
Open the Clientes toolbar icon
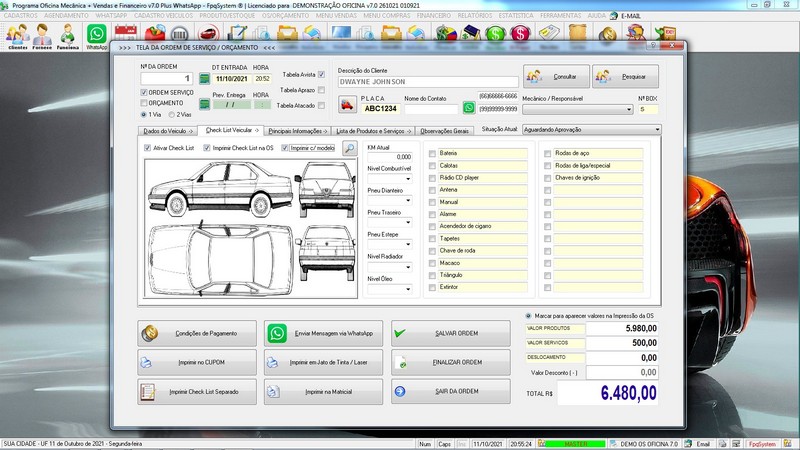(16, 35)
